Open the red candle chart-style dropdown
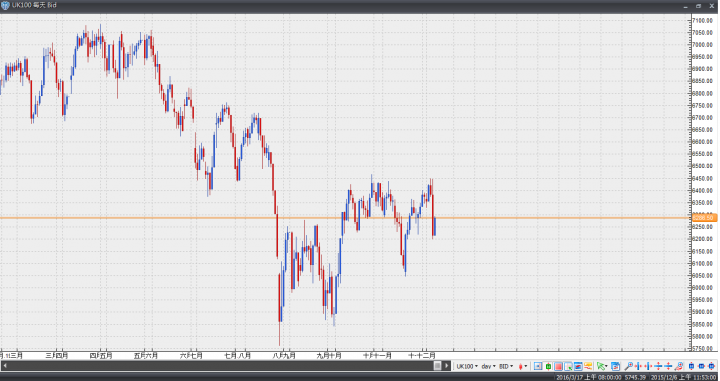 pyautogui.click(x=523, y=366)
